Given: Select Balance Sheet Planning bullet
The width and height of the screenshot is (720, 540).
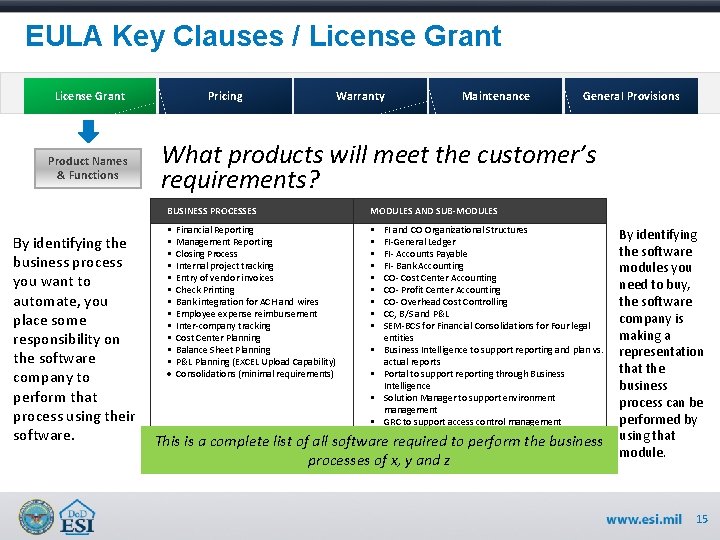Looking at the screenshot, I should tap(223, 350).
